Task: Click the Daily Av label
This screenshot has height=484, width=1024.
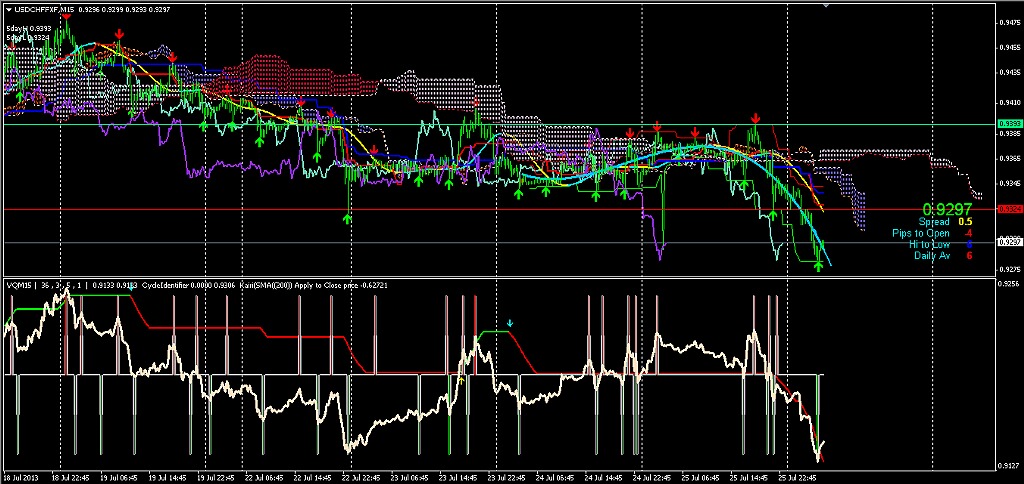Action: click(x=932, y=255)
